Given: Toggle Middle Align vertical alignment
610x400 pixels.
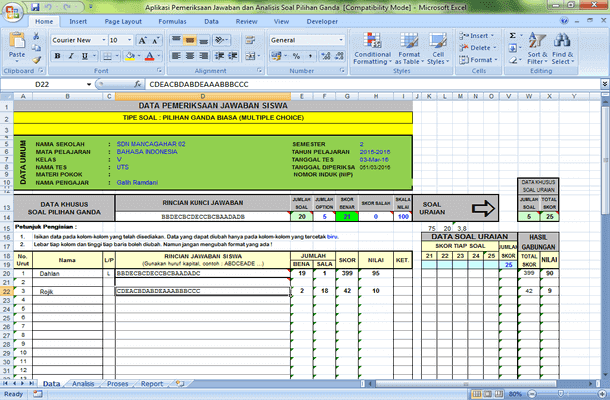Looking at the screenshot, I should click(190, 40).
